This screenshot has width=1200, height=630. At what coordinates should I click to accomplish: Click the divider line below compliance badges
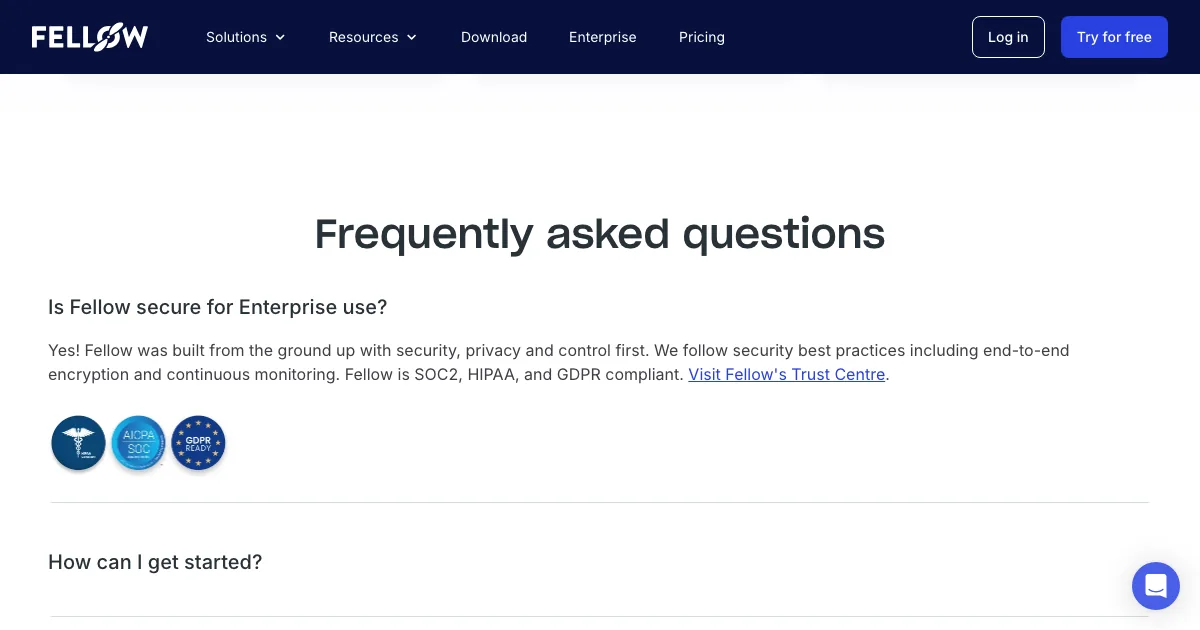(600, 502)
